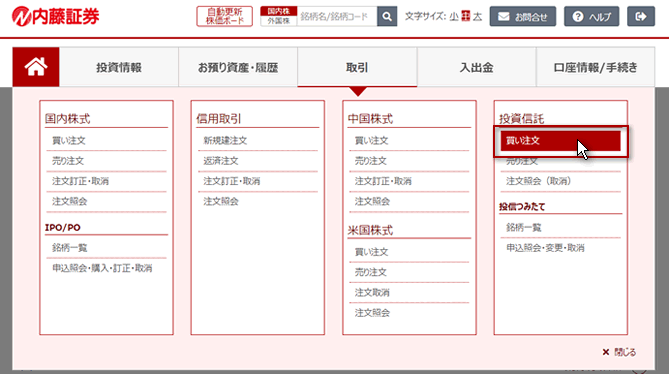Collapse the 取引 tab menu
The height and width of the screenshot is (374, 669).
(x=357, y=67)
